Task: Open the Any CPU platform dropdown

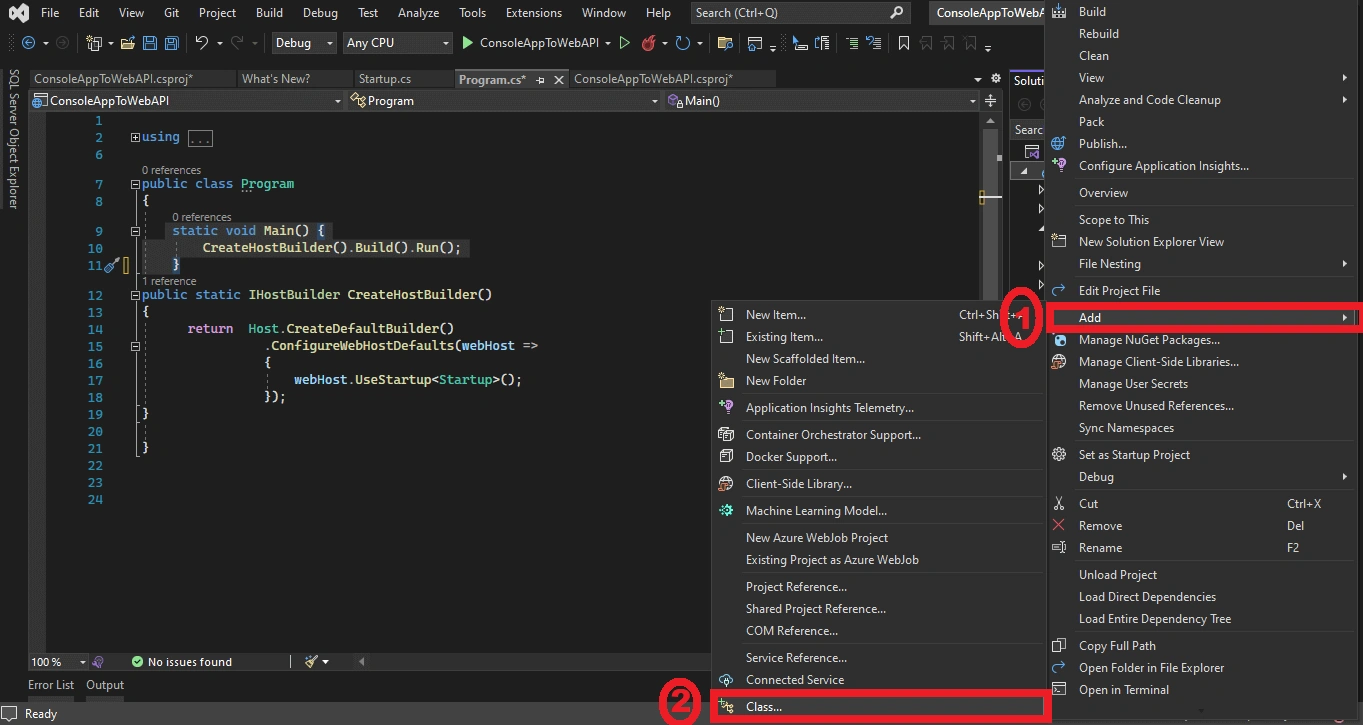Action: click(x=398, y=43)
